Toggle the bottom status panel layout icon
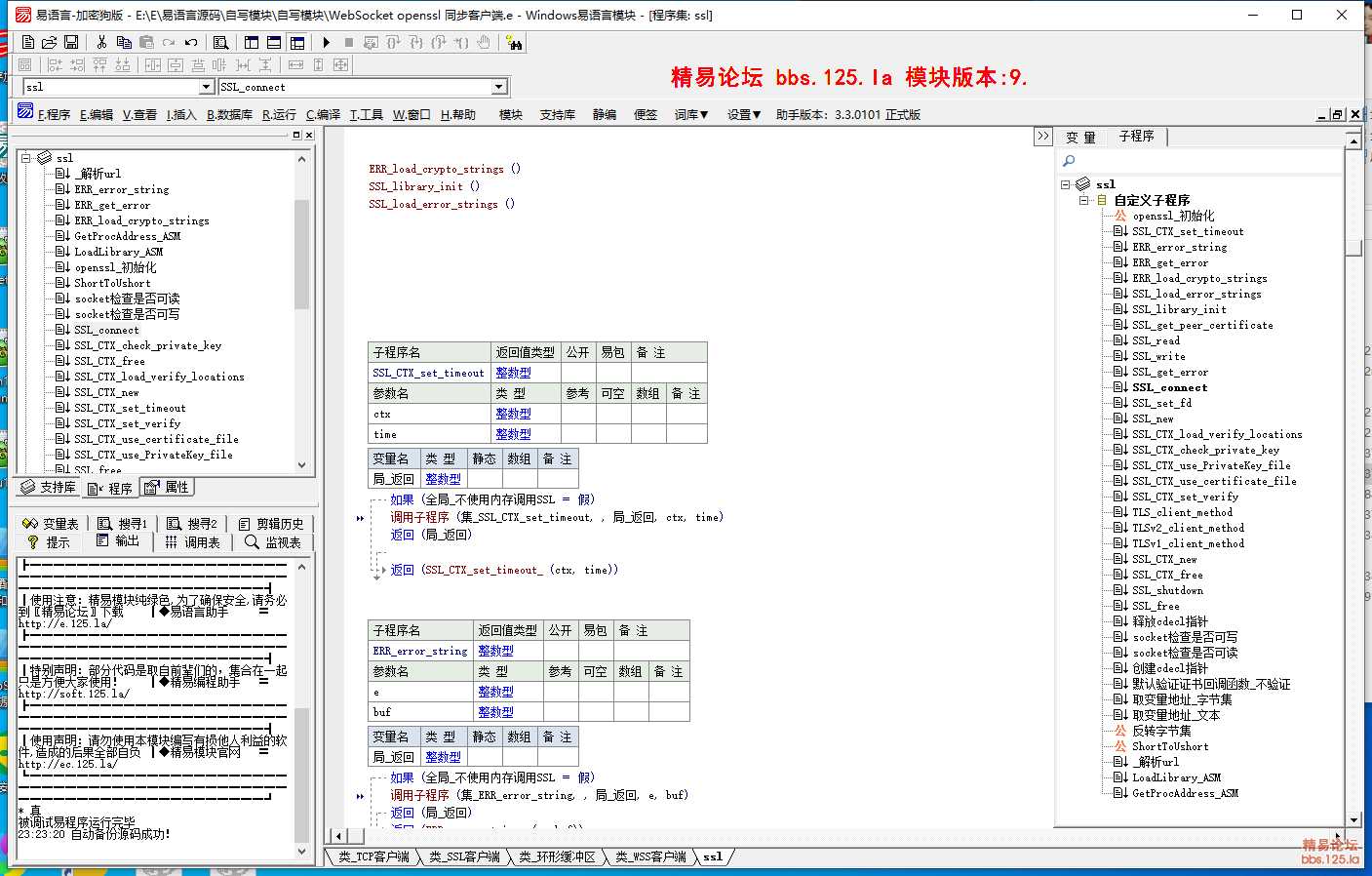 coord(274,42)
